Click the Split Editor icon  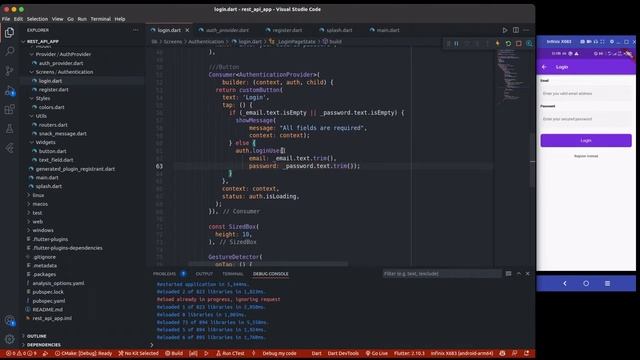[x=516, y=30]
